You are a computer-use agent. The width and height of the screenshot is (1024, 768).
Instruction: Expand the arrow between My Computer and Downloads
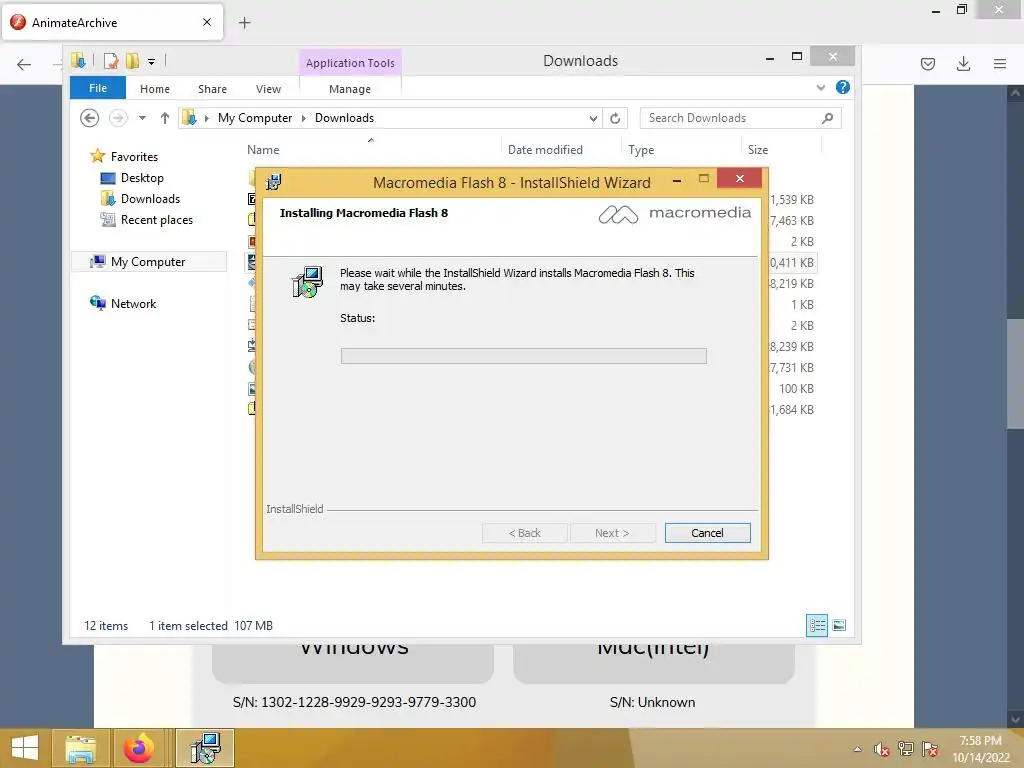304,118
